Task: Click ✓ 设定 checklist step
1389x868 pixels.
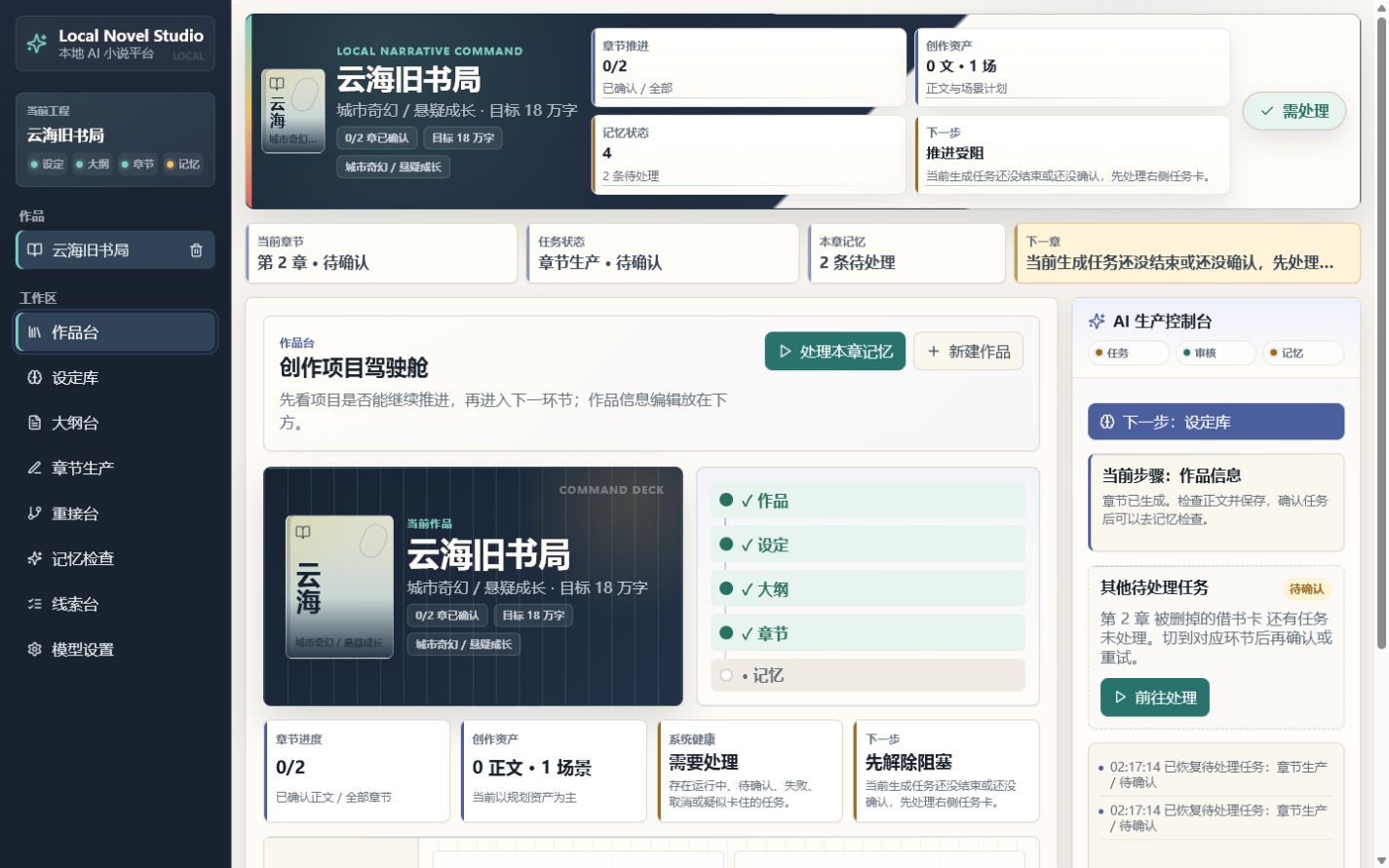Action: pyautogui.click(x=868, y=546)
